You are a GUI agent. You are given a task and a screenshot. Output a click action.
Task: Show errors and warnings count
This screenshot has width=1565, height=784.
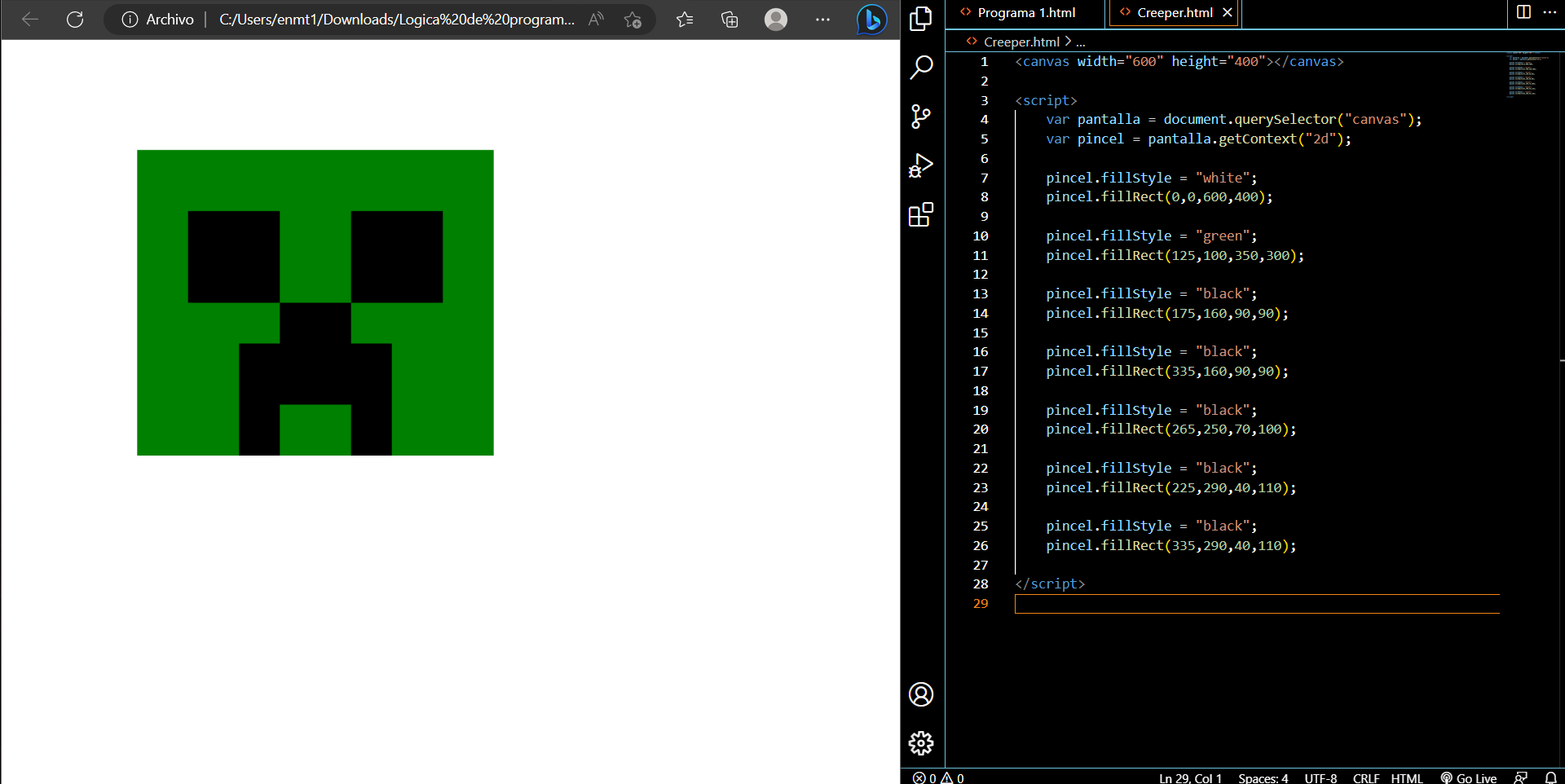938,777
